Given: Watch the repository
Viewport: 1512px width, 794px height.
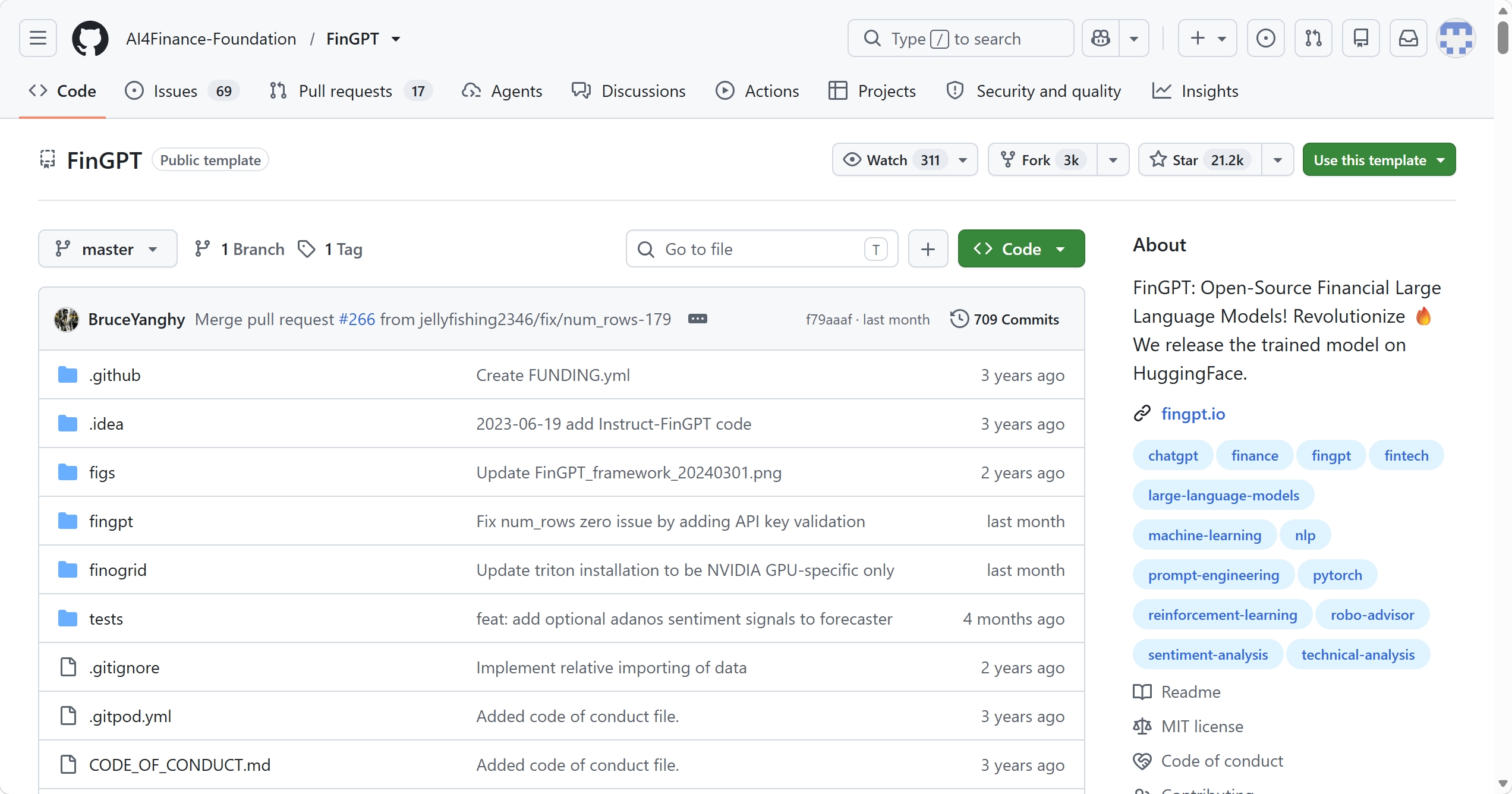Looking at the screenshot, I should [x=890, y=160].
